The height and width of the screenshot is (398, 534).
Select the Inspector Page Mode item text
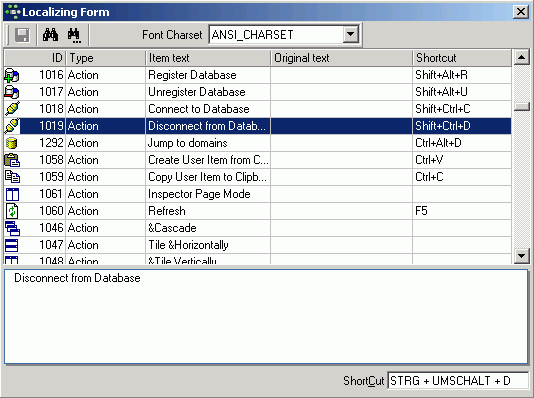pyautogui.click(x=199, y=194)
